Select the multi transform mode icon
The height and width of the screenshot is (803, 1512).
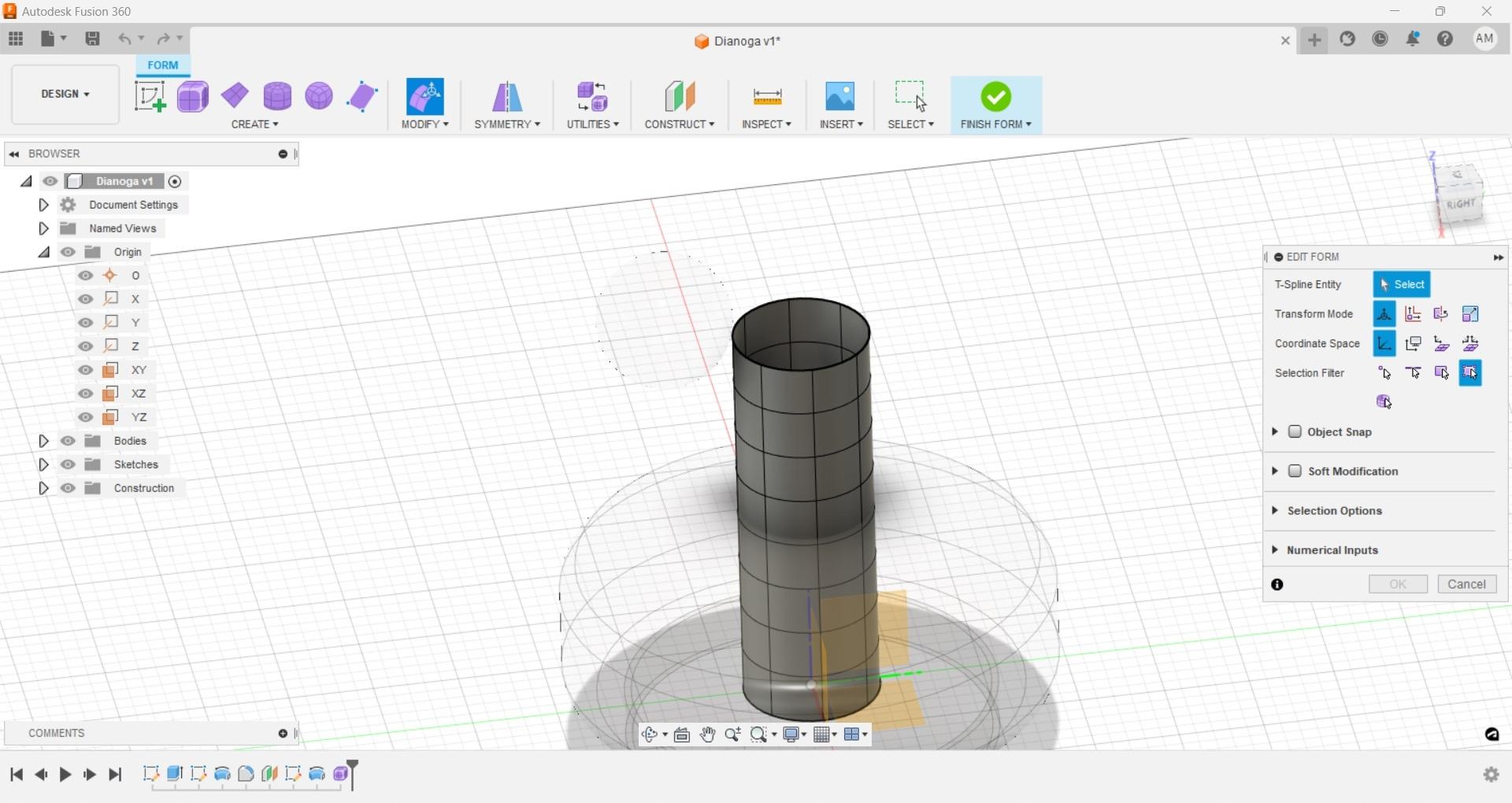click(x=1384, y=314)
